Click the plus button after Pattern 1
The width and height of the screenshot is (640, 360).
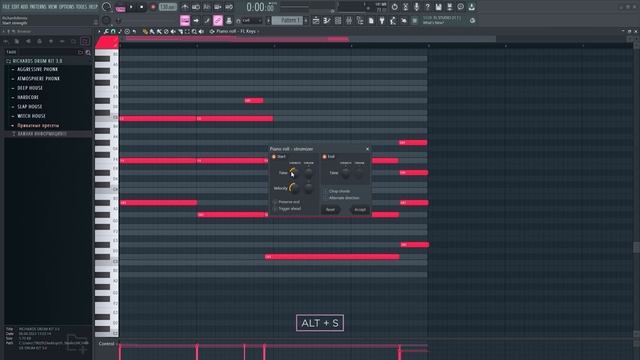[x=306, y=20]
